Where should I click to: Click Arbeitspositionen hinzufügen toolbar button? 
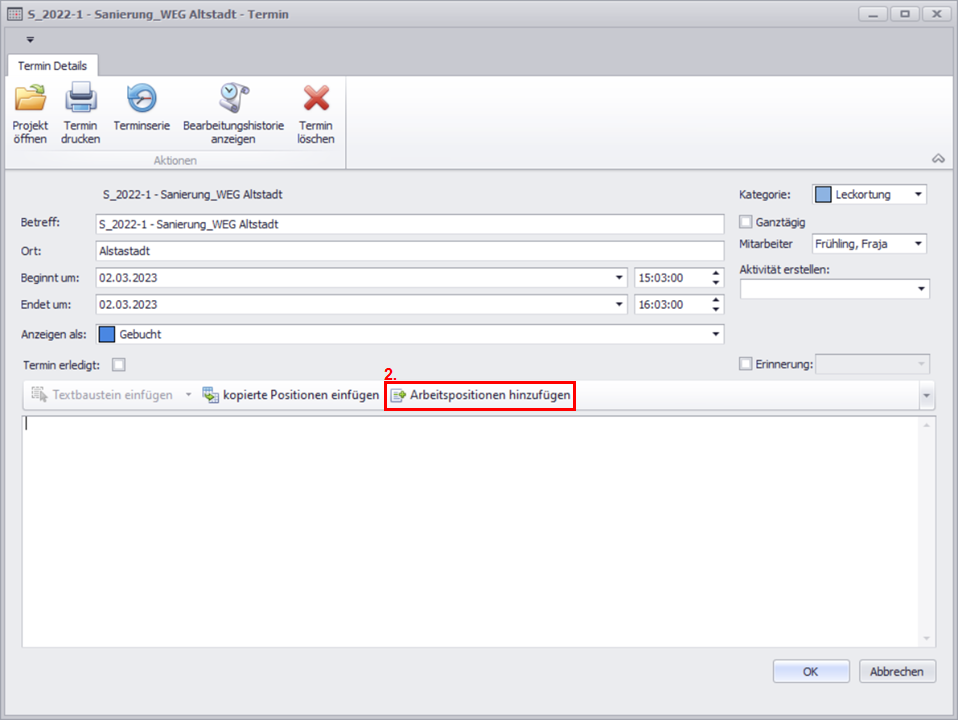pos(480,396)
